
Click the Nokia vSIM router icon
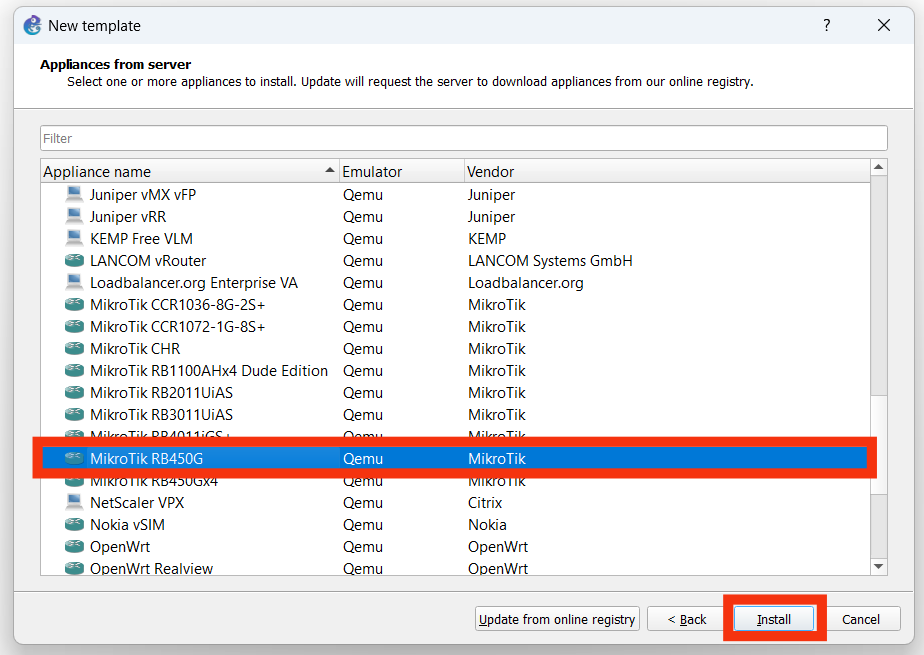click(x=75, y=525)
